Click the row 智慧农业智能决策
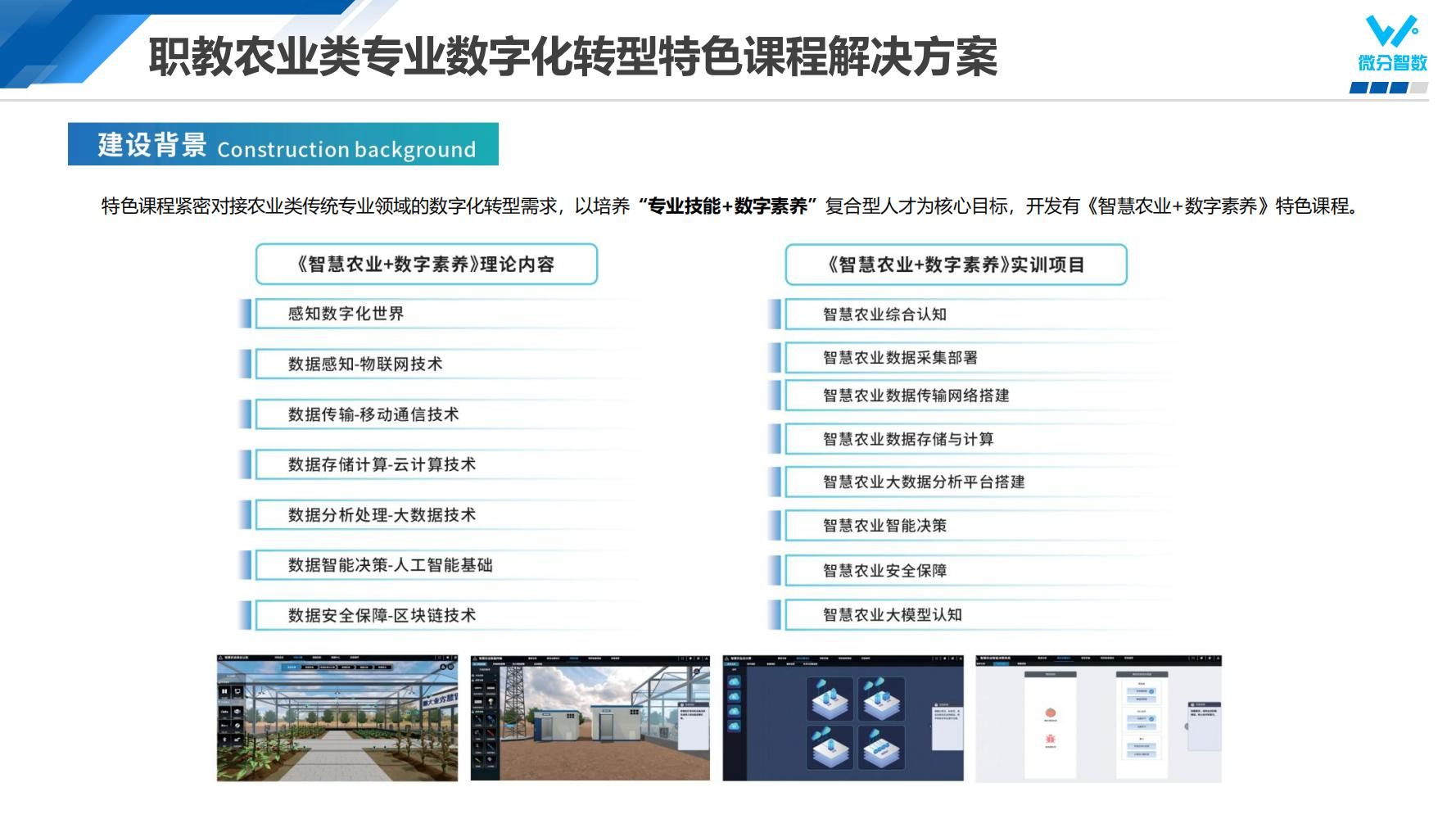This screenshot has height=819, width=1456. click(x=970, y=526)
